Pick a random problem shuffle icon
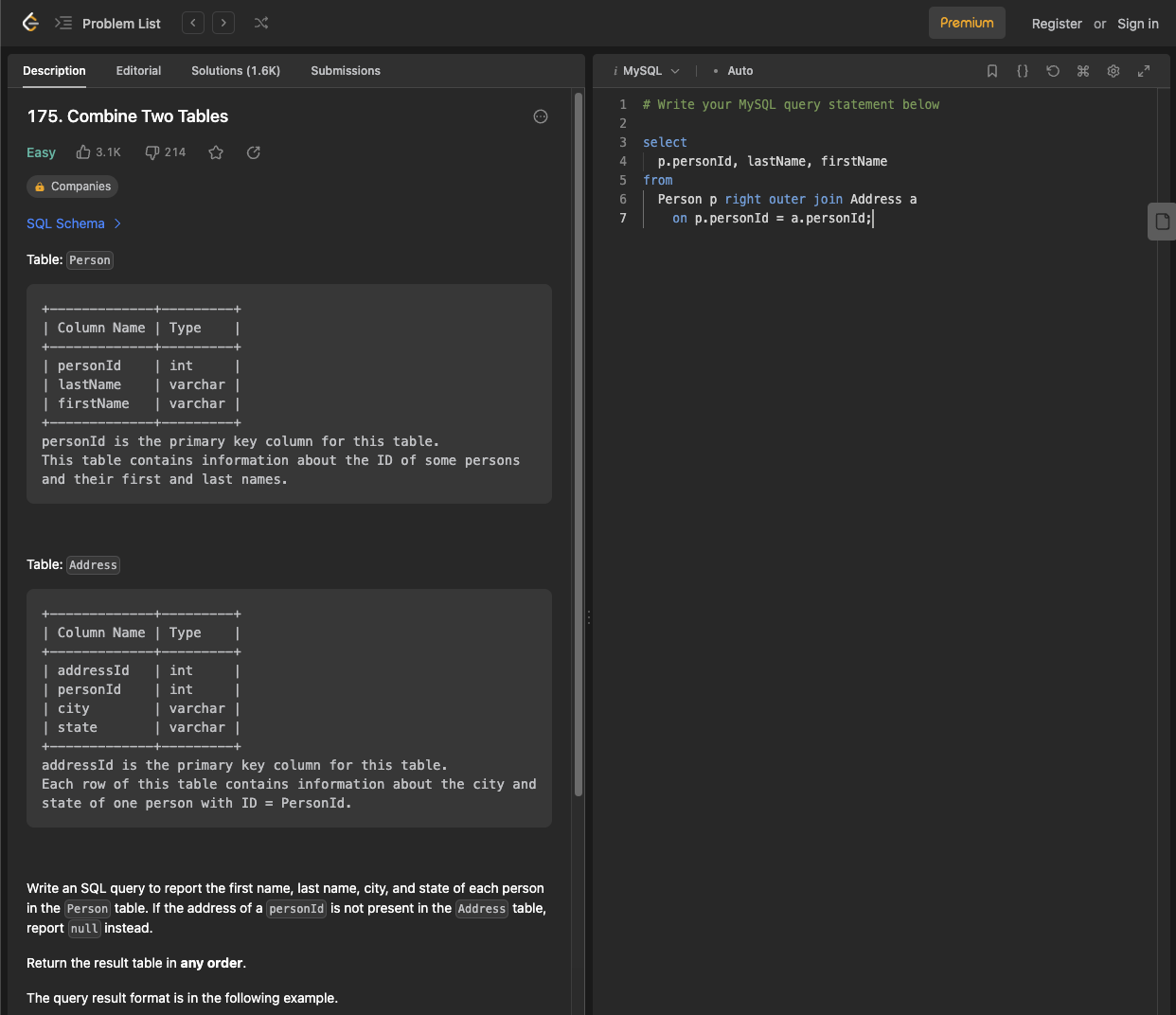1176x1015 pixels. pyautogui.click(x=261, y=23)
